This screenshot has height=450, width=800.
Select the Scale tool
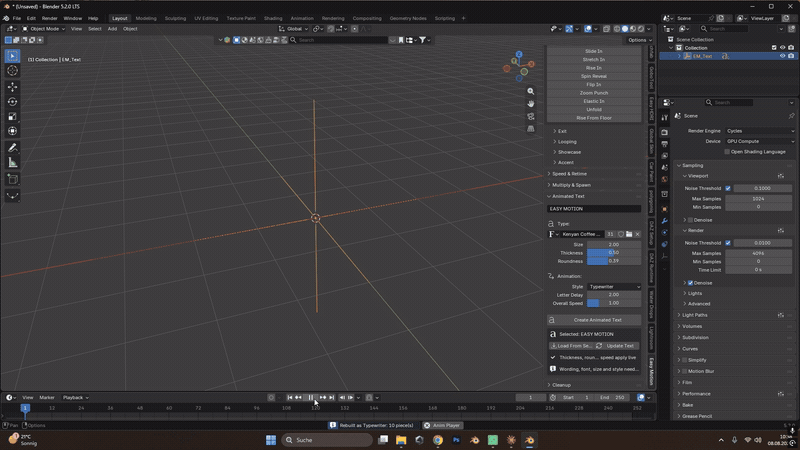(x=13, y=117)
